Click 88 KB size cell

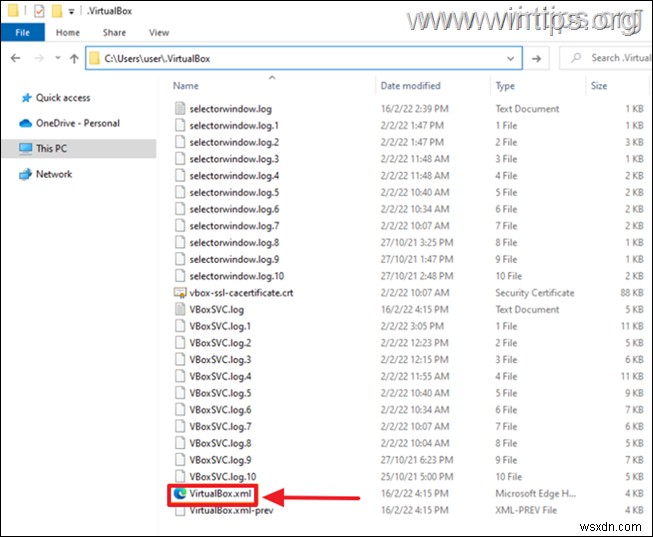pos(632,293)
